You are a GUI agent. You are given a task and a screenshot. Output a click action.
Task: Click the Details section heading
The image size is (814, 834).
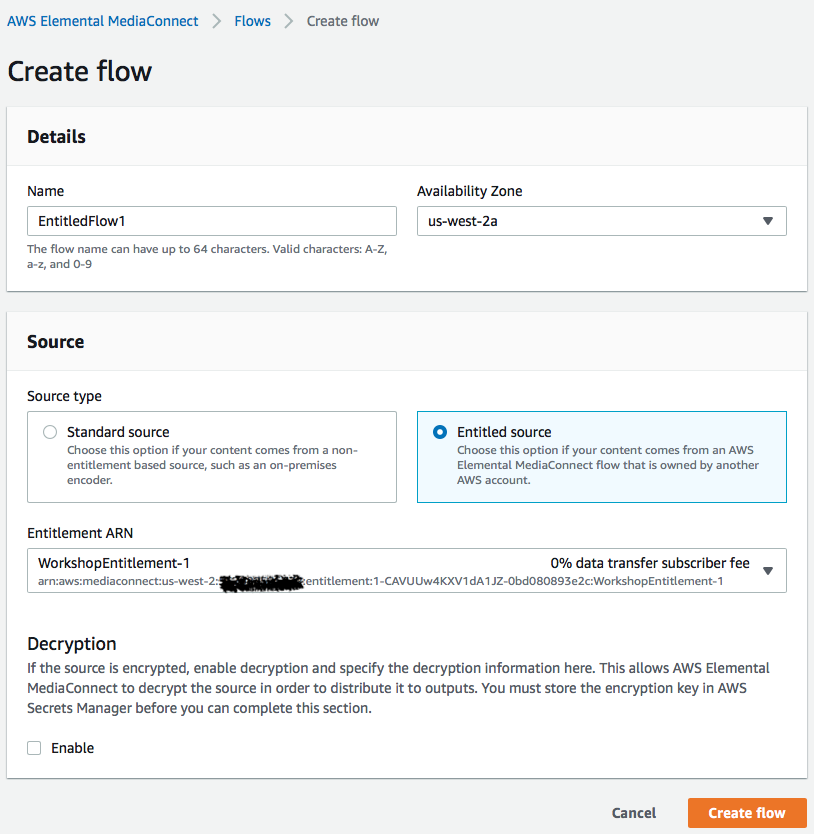click(x=56, y=137)
